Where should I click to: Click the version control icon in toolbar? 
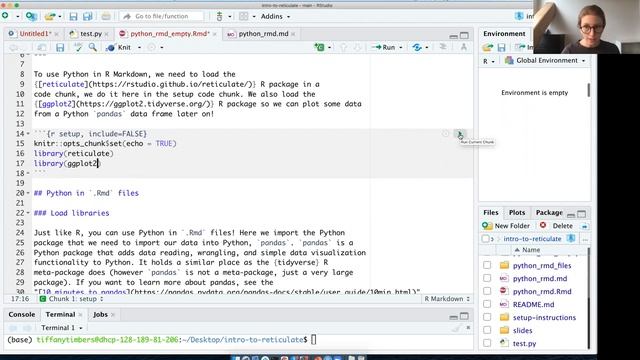click(x=219, y=16)
